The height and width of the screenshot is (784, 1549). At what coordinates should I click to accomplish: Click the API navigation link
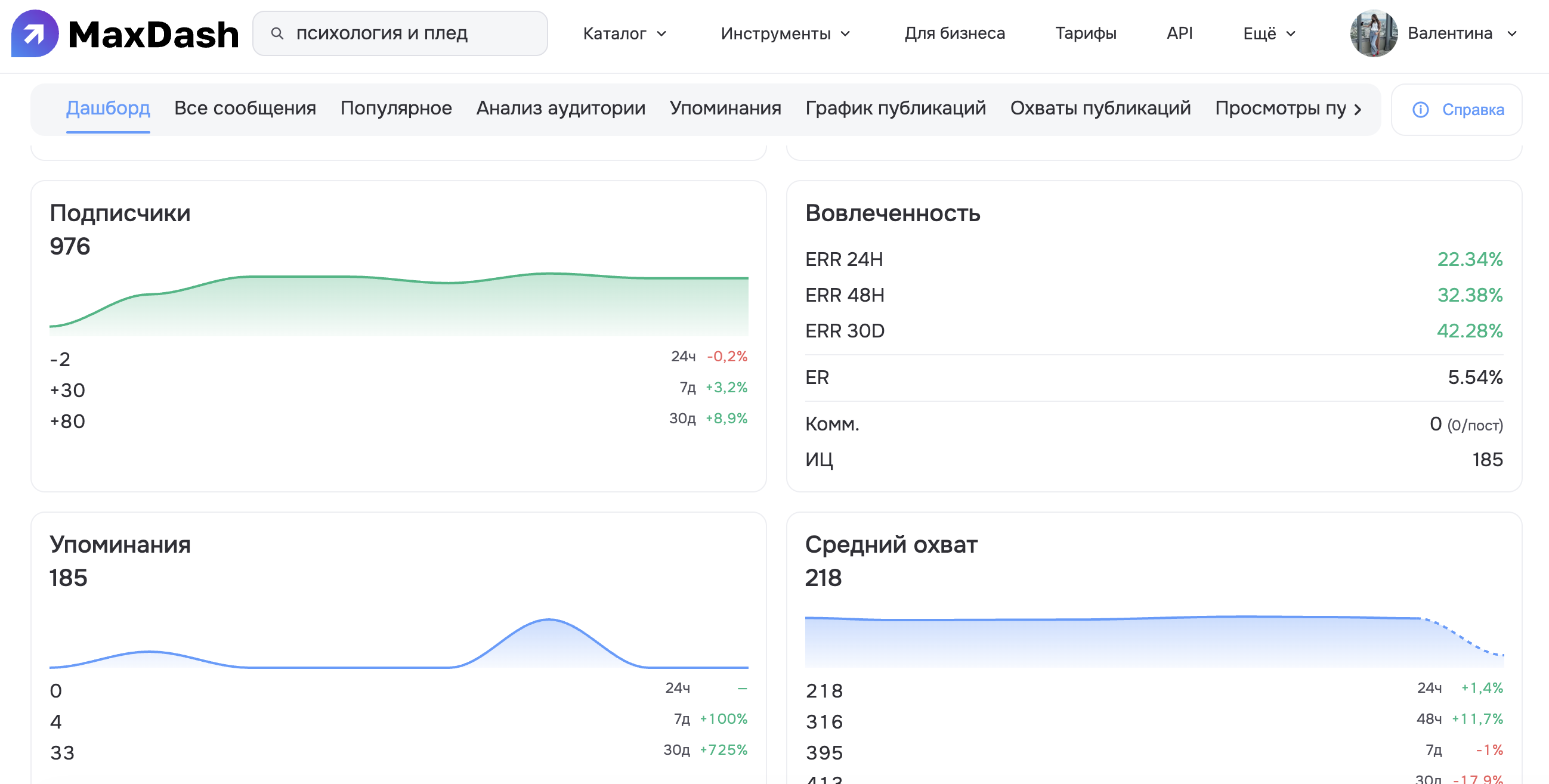(1179, 33)
